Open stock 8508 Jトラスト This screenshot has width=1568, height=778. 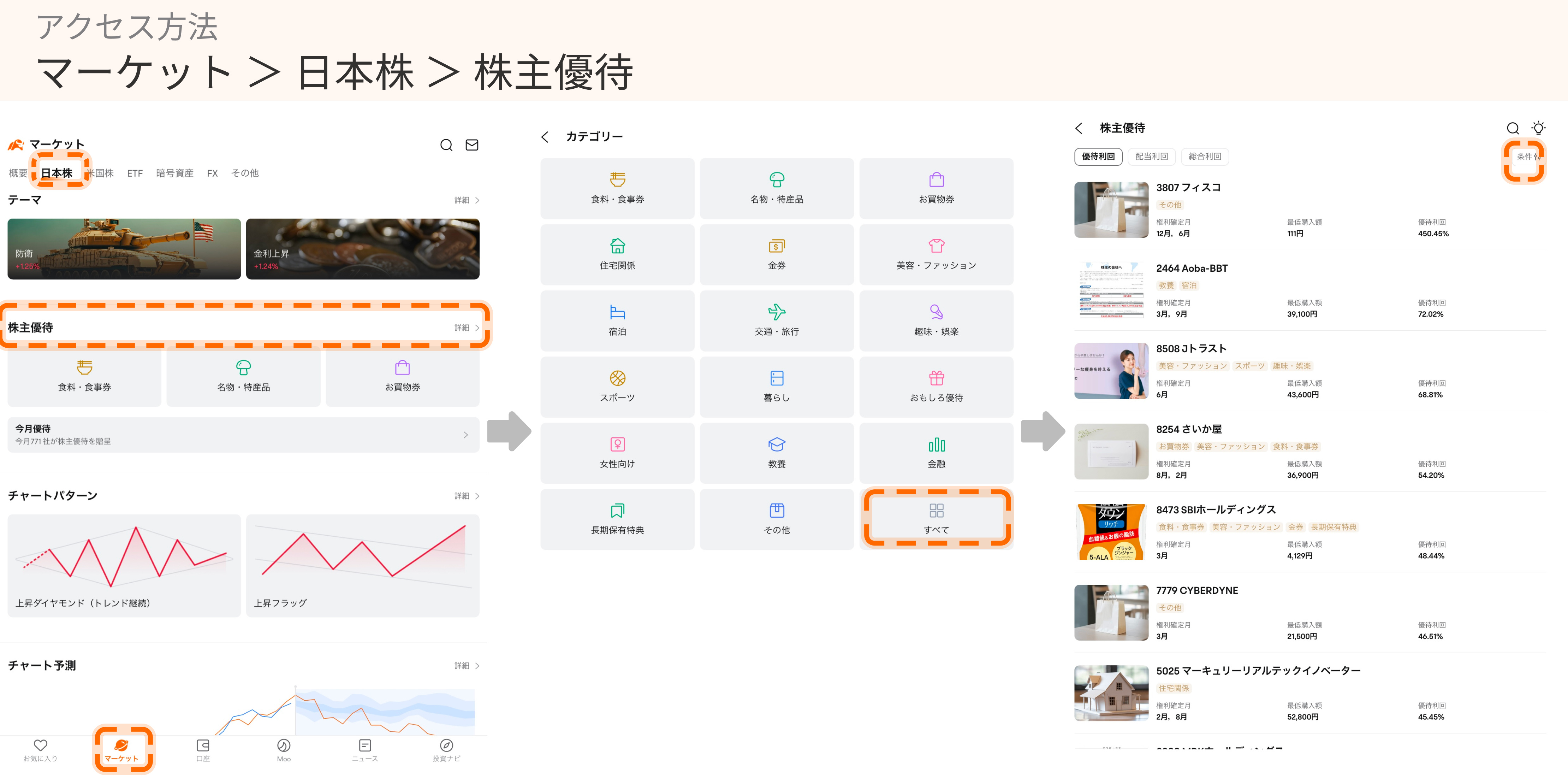(1310, 371)
